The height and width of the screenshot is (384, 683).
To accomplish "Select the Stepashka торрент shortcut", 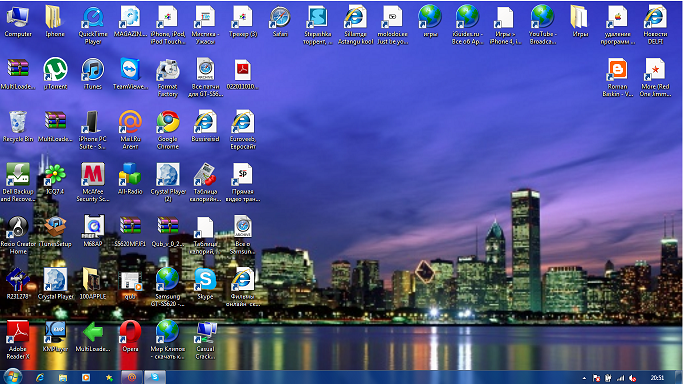I will pos(318,25).
